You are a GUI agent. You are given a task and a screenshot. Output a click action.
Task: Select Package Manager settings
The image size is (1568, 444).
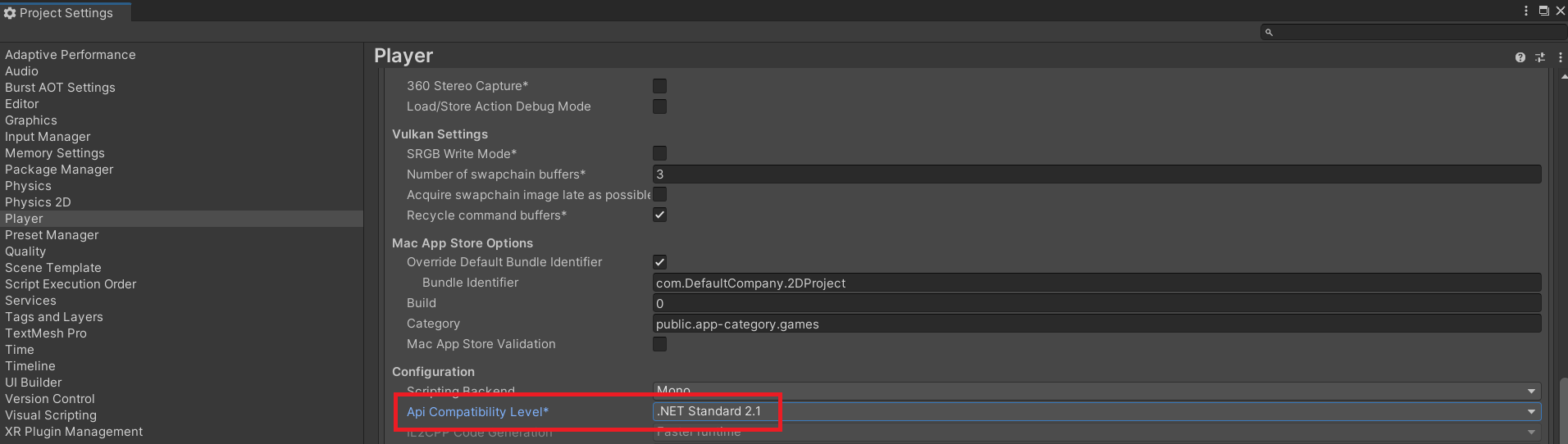point(59,170)
